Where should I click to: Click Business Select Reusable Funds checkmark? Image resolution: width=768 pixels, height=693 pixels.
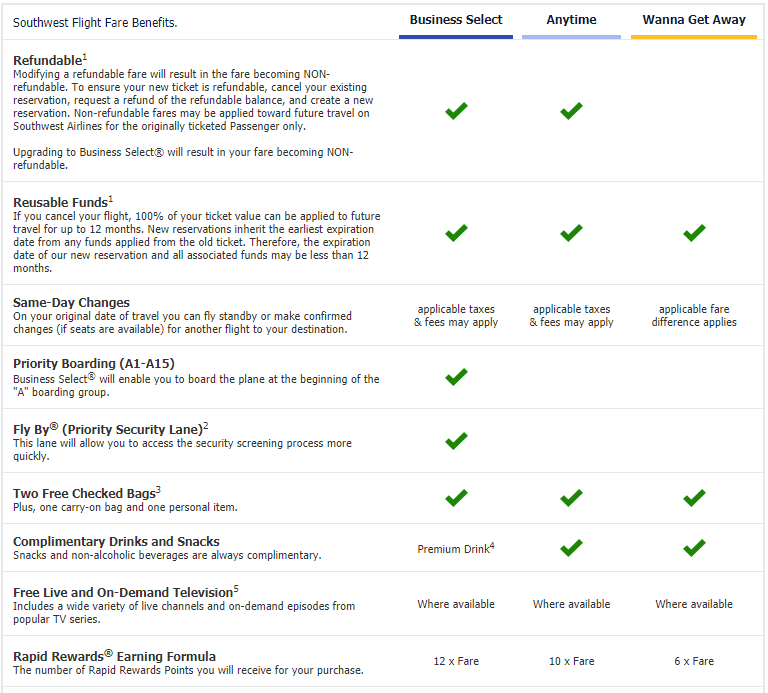point(456,233)
